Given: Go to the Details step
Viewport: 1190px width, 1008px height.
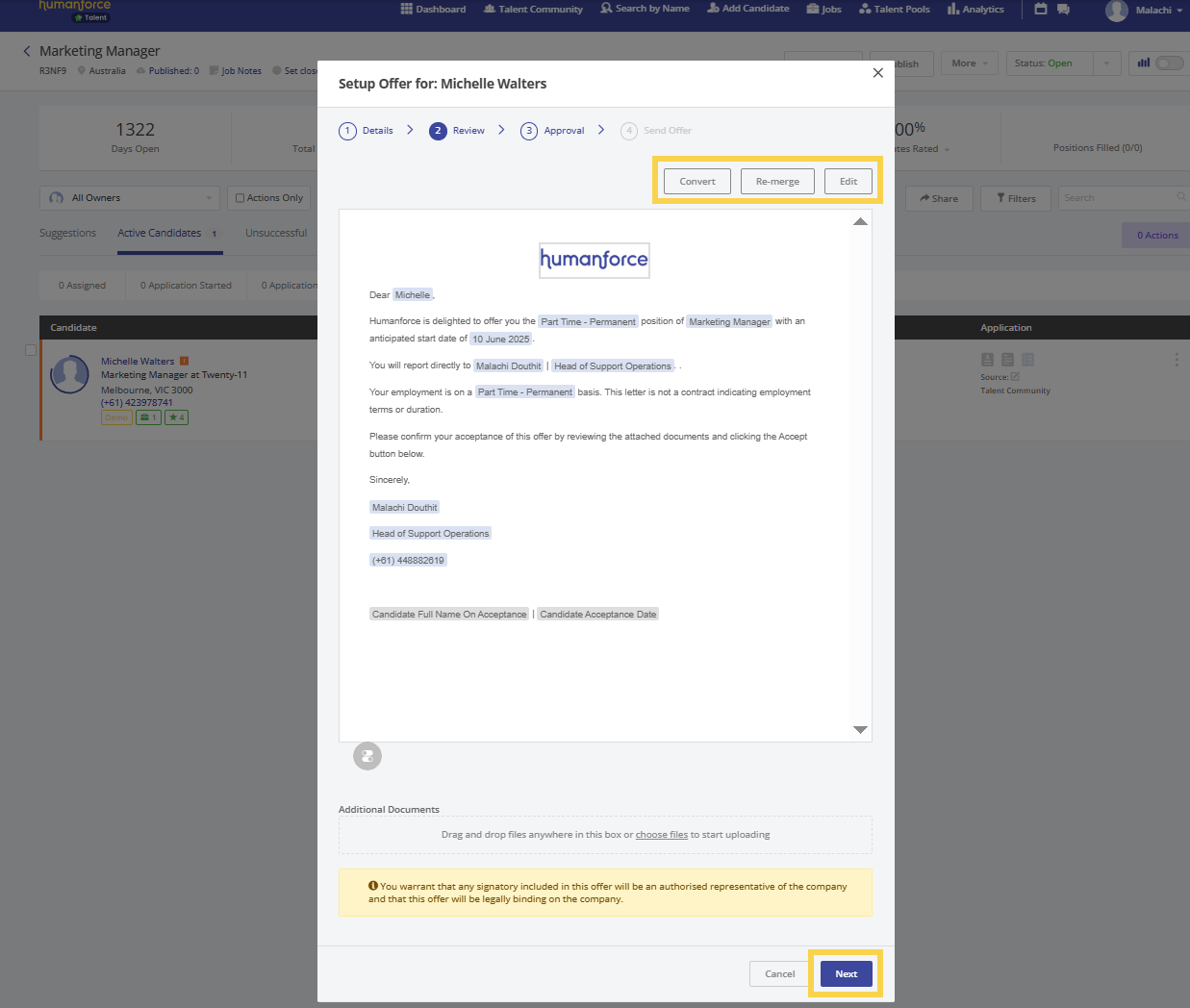Looking at the screenshot, I should coord(367,131).
